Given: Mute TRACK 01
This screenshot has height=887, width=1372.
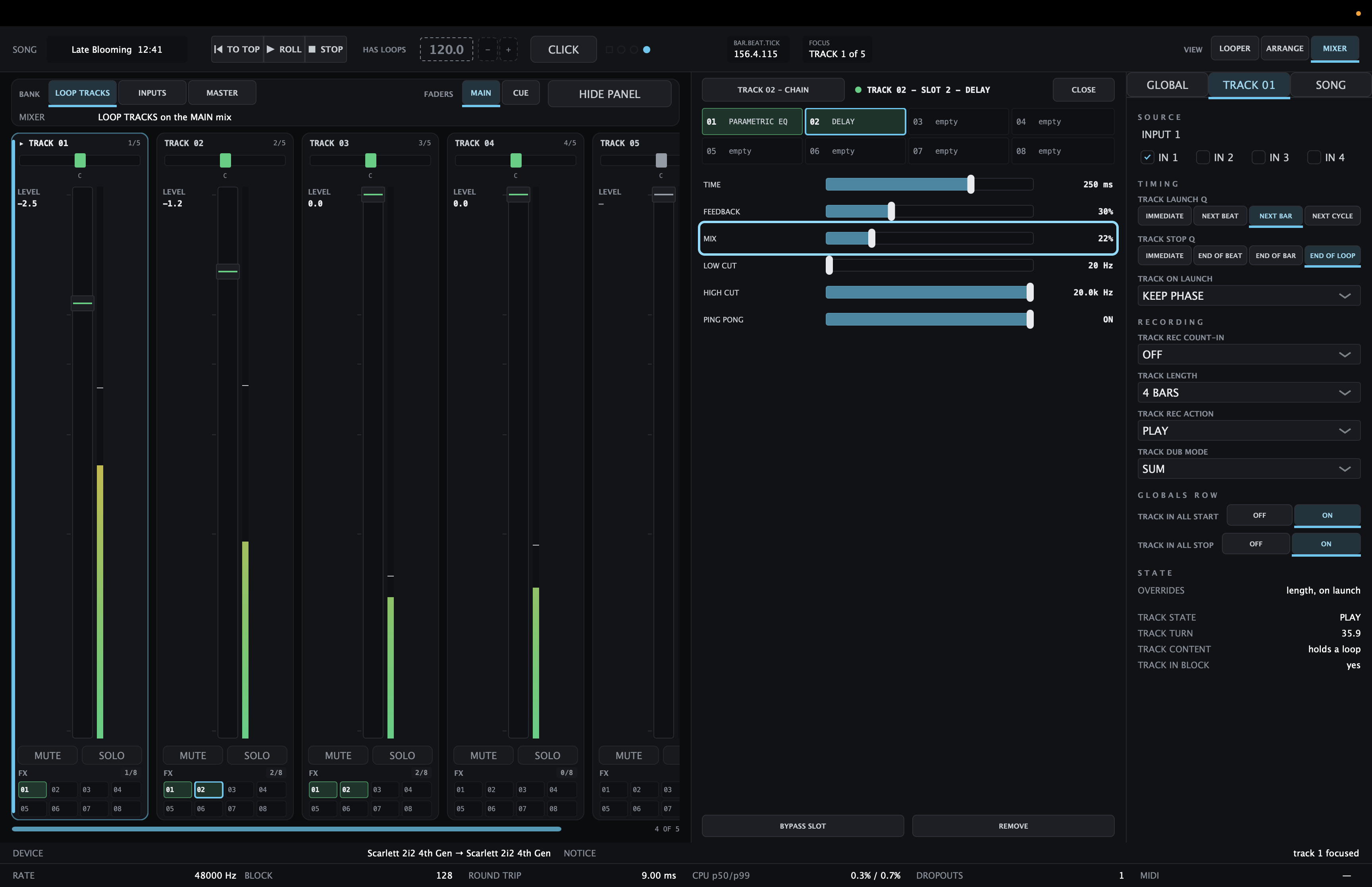Looking at the screenshot, I should pos(47,755).
